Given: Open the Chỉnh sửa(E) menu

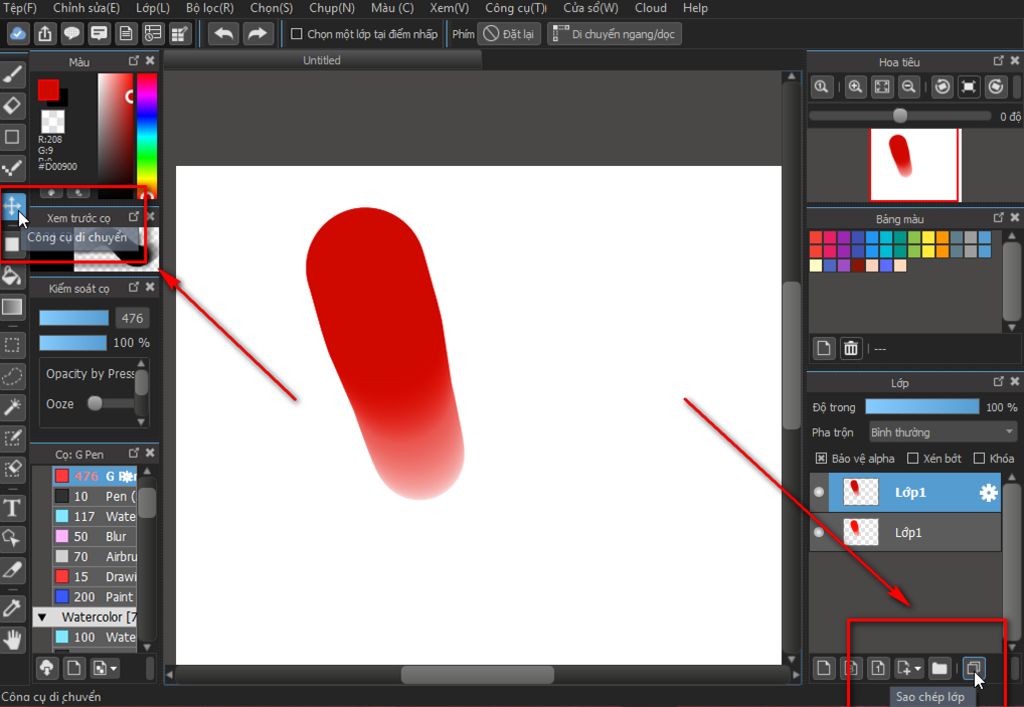Looking at the screenshot, I should click(86, 8).
